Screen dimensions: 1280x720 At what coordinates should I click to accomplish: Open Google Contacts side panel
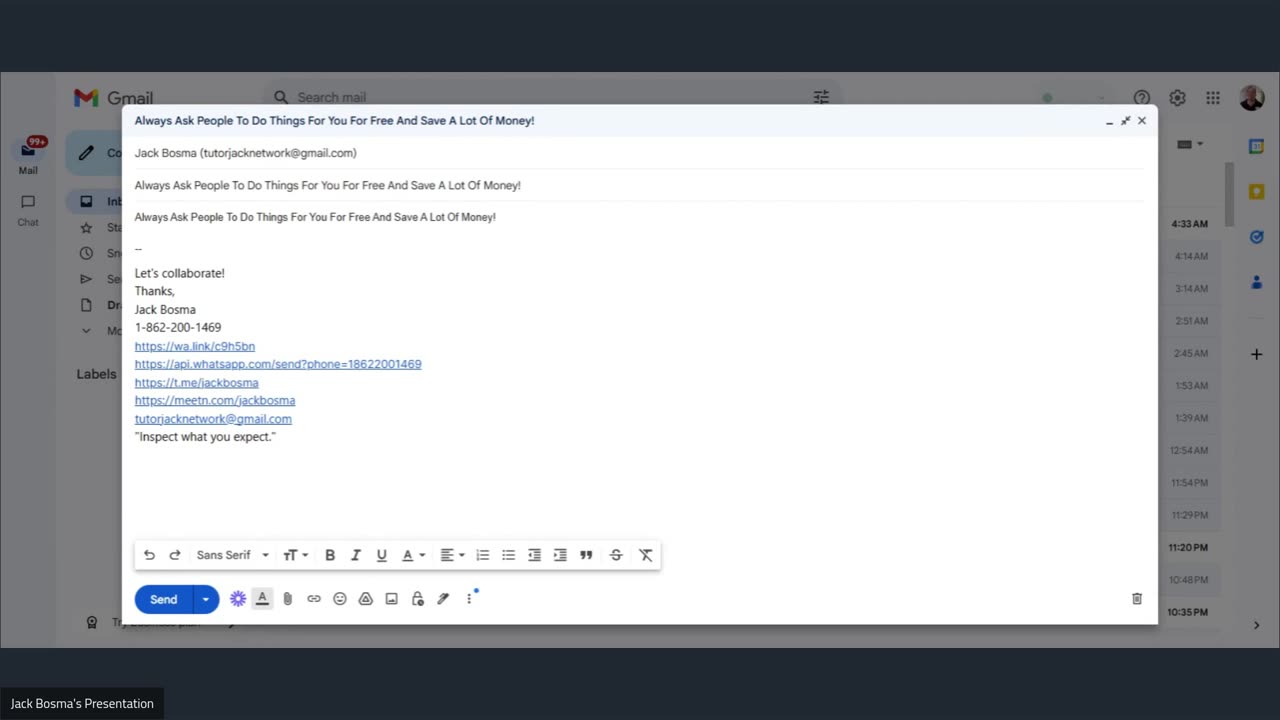[x=1257, y=282]
